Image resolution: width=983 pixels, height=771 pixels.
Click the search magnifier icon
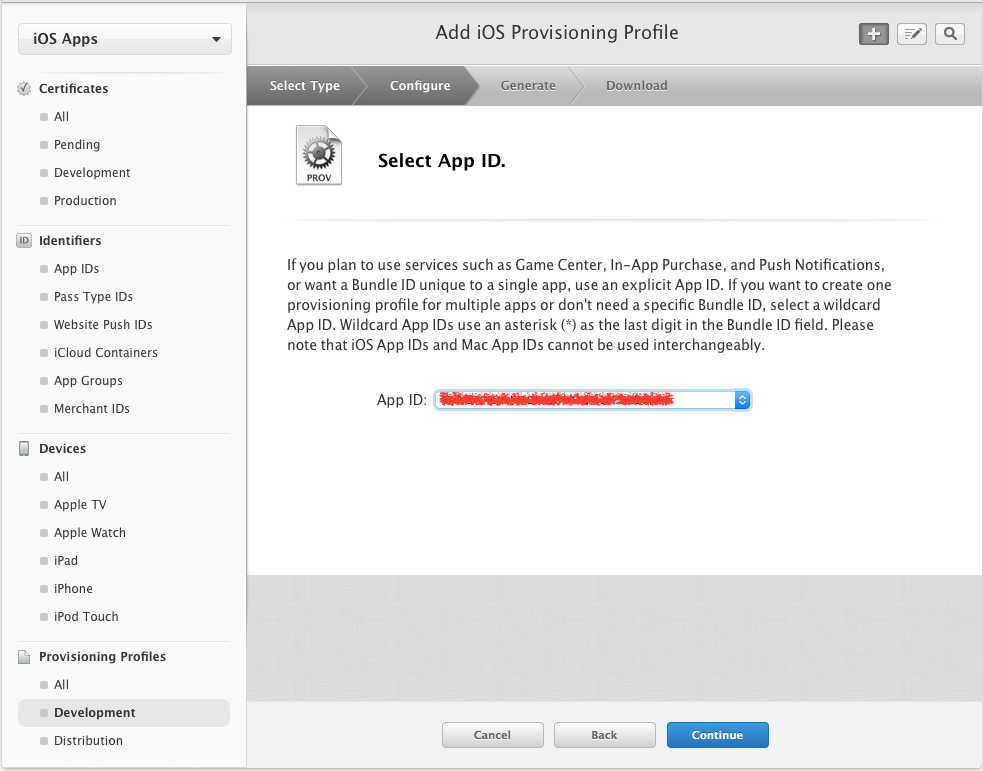tap(950, 34)
